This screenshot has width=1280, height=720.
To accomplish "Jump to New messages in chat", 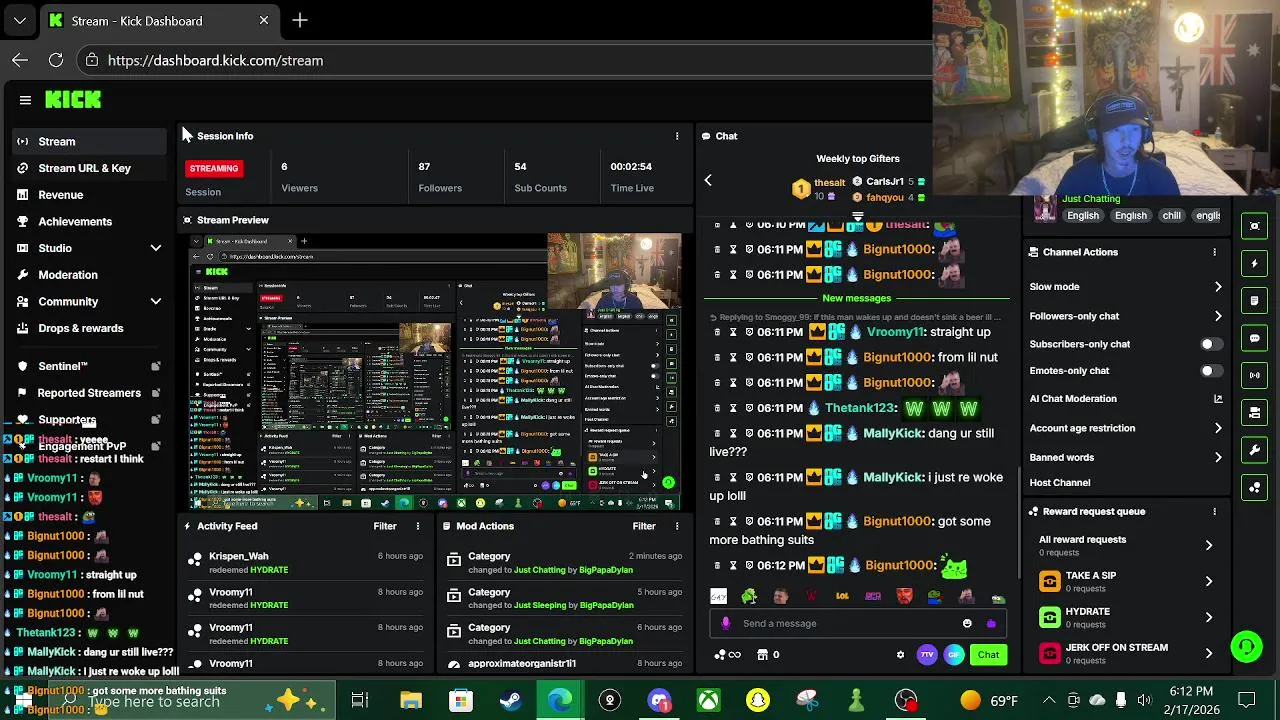I will 856,298.
